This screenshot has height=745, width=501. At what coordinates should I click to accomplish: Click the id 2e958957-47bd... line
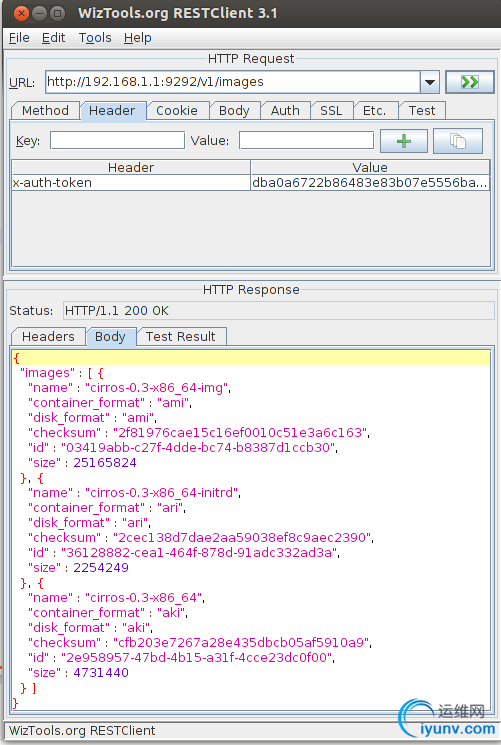pyautogui.click(x=181, y=658)
